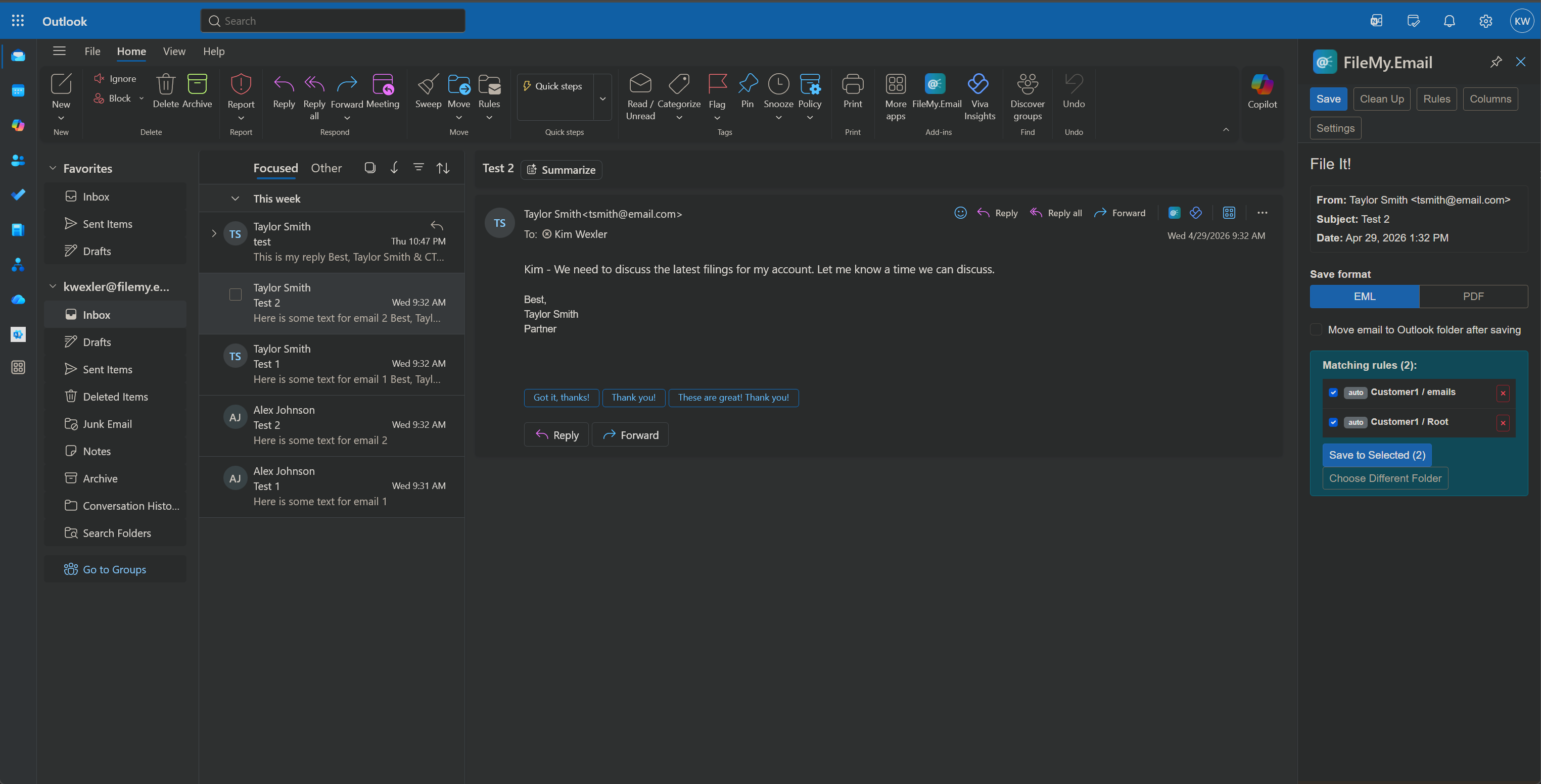1541x784 pixels.
Task: Collapse the kwexler@filemy.e... account folders
Action: [x=53, y=286]
